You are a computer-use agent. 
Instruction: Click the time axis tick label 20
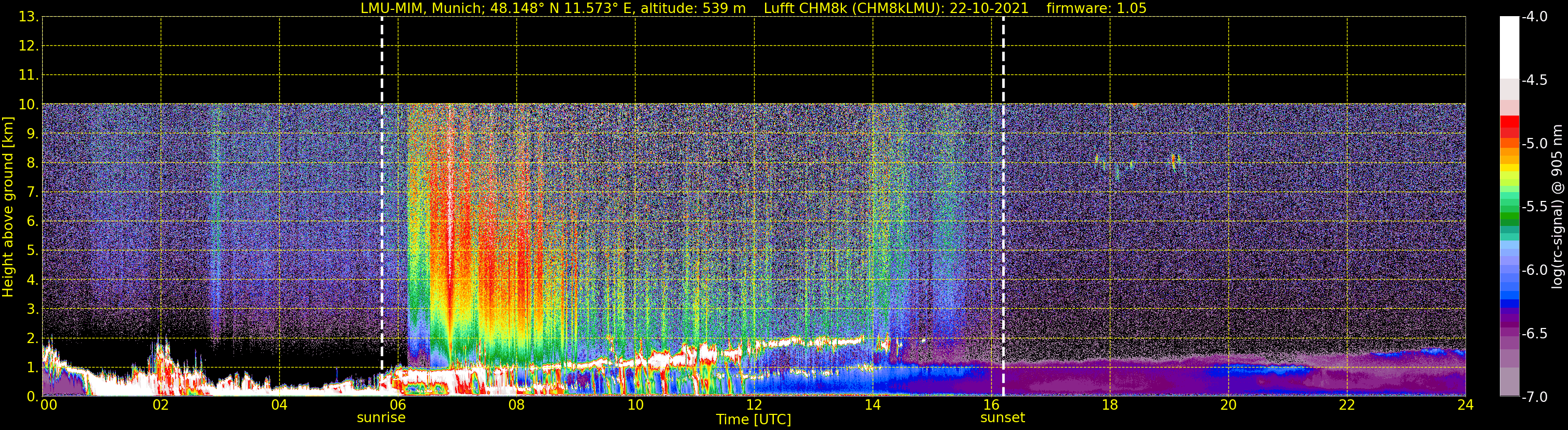click(x=1228, y=405)
